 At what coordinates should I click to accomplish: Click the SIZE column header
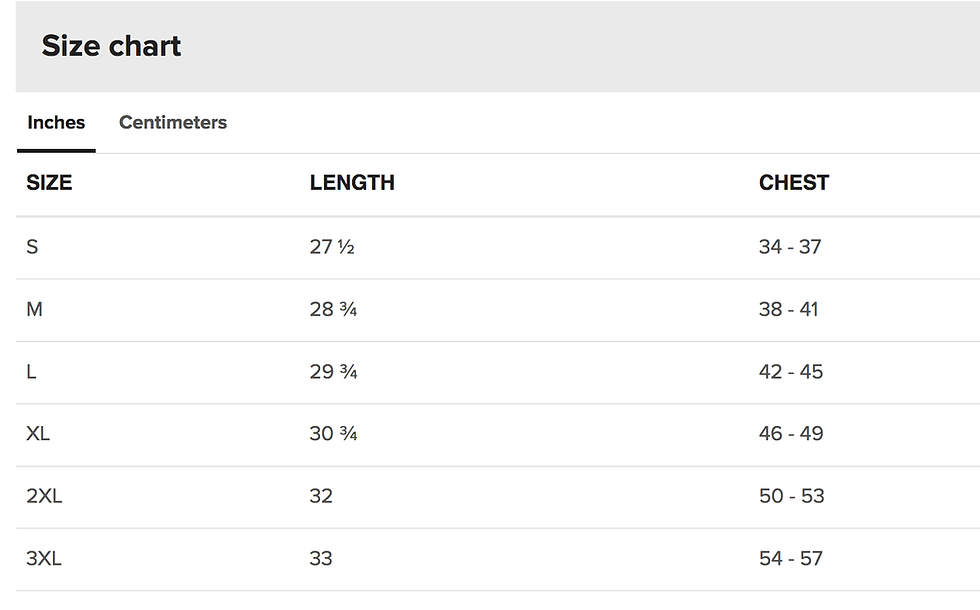tap(49, 183)
